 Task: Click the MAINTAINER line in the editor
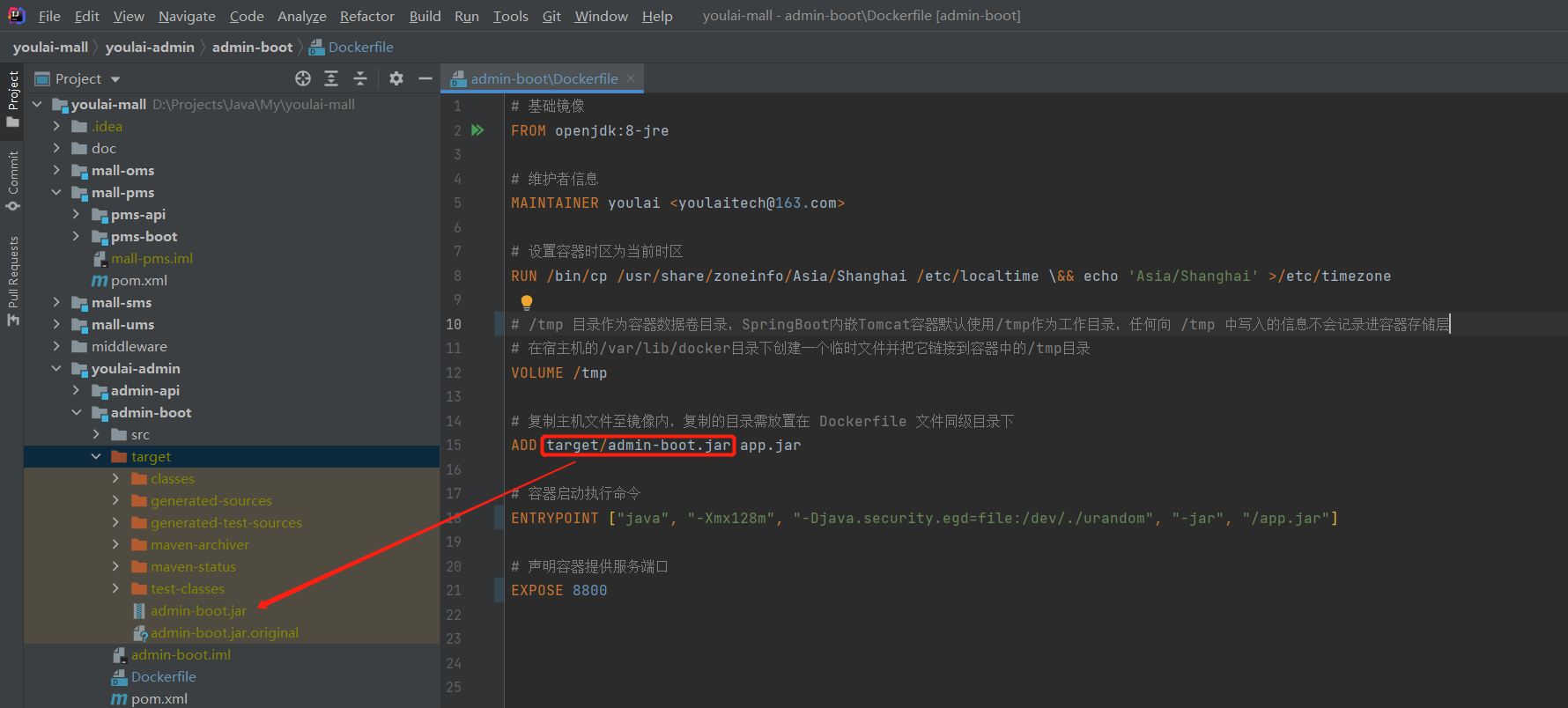(x=677, y=203)
